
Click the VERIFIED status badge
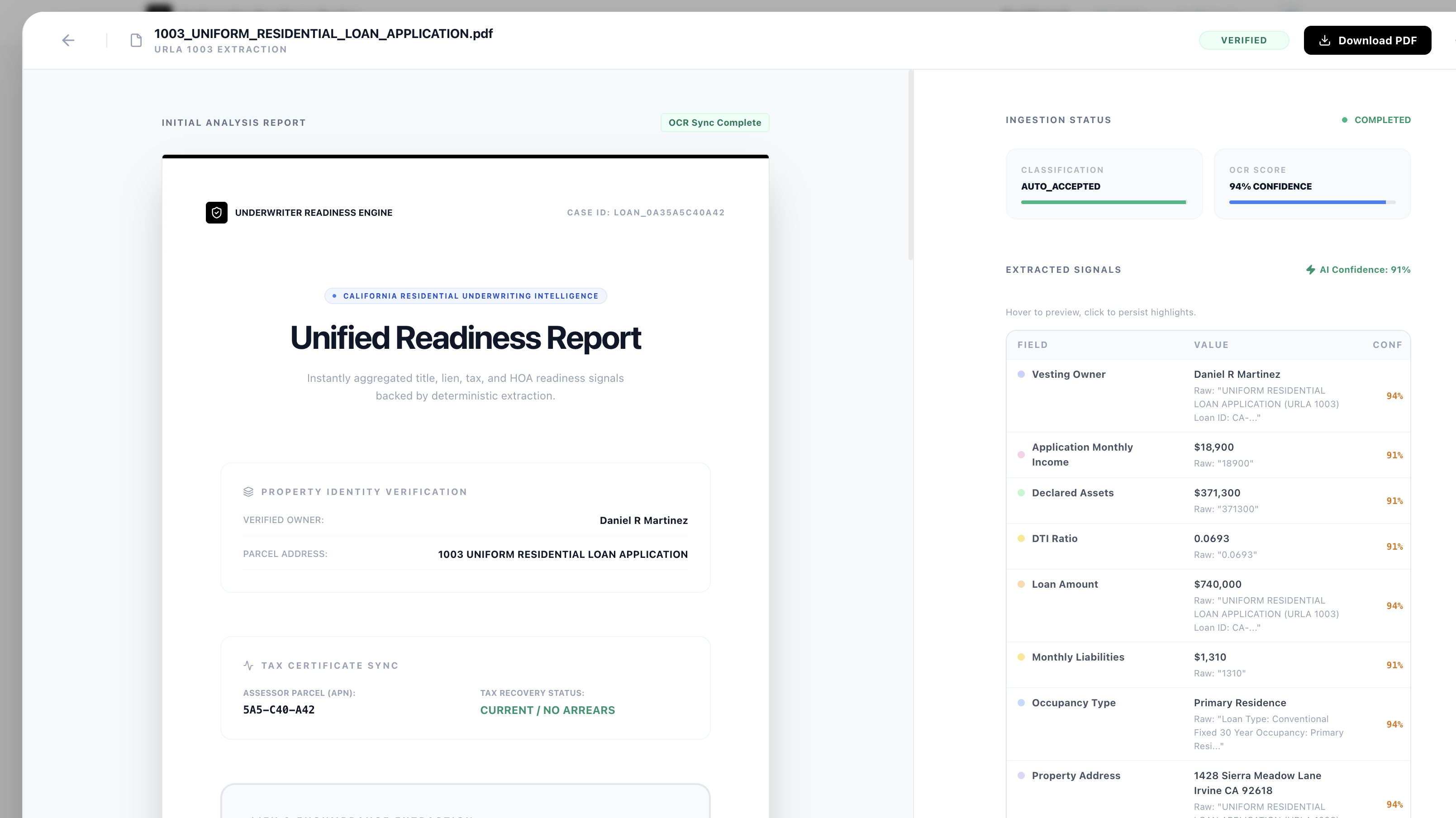(1243, 40)
